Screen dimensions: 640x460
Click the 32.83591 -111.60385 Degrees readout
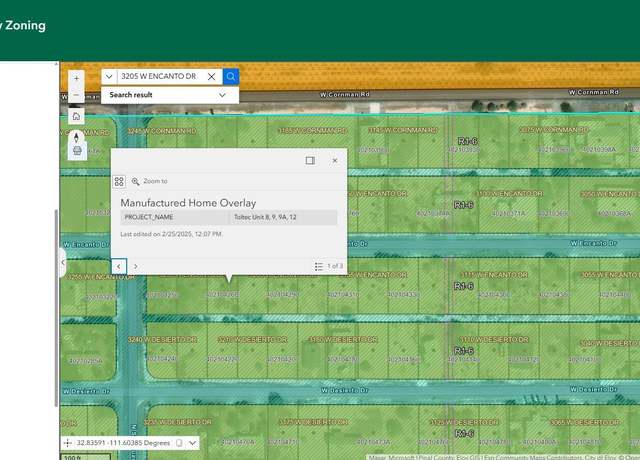[x=123, y=443]
